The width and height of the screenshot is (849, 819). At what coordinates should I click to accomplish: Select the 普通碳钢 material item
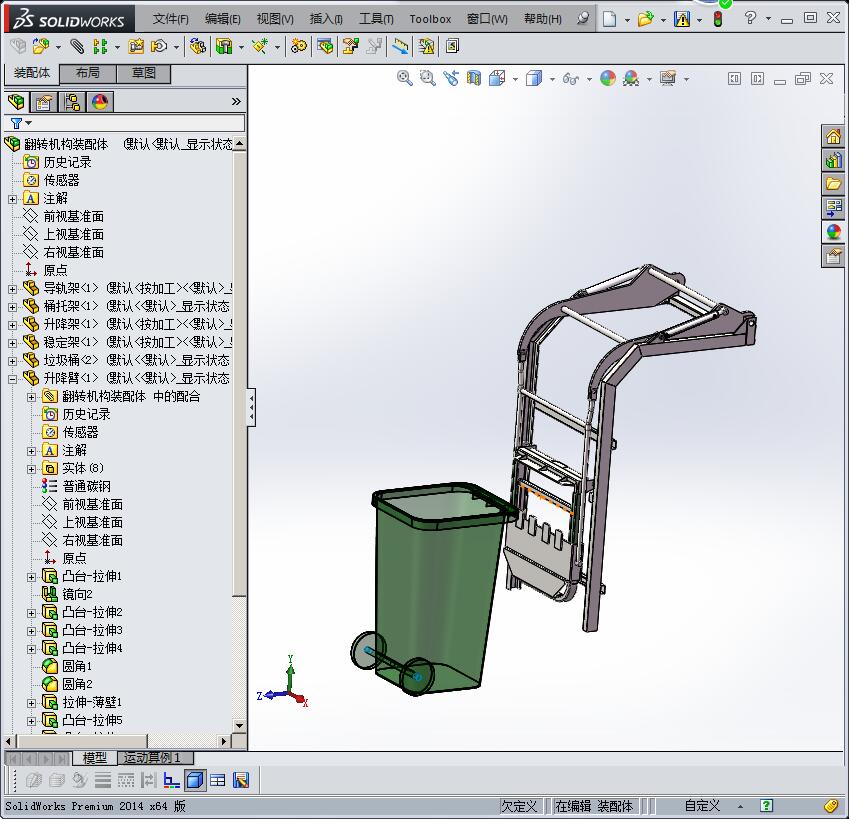pos(87,486)
